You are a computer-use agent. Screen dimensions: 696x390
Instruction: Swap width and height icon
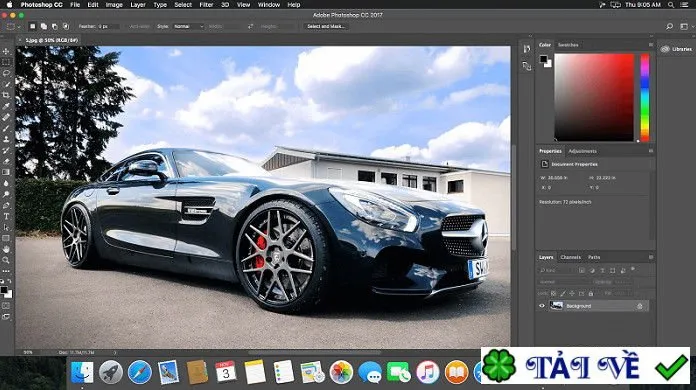(x=251, y=27)
